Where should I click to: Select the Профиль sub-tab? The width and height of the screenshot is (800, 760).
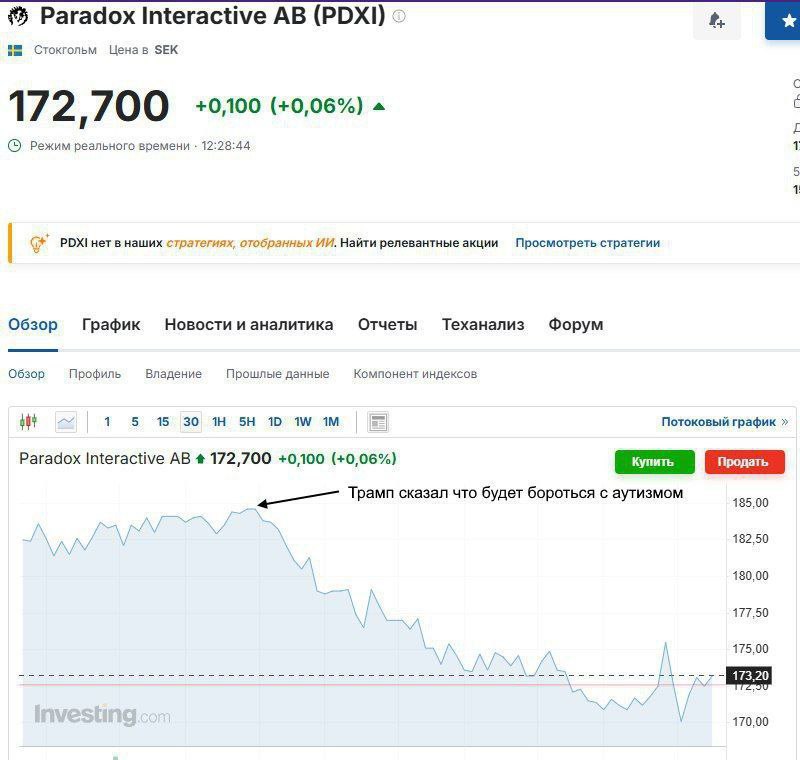coord(95,374)
